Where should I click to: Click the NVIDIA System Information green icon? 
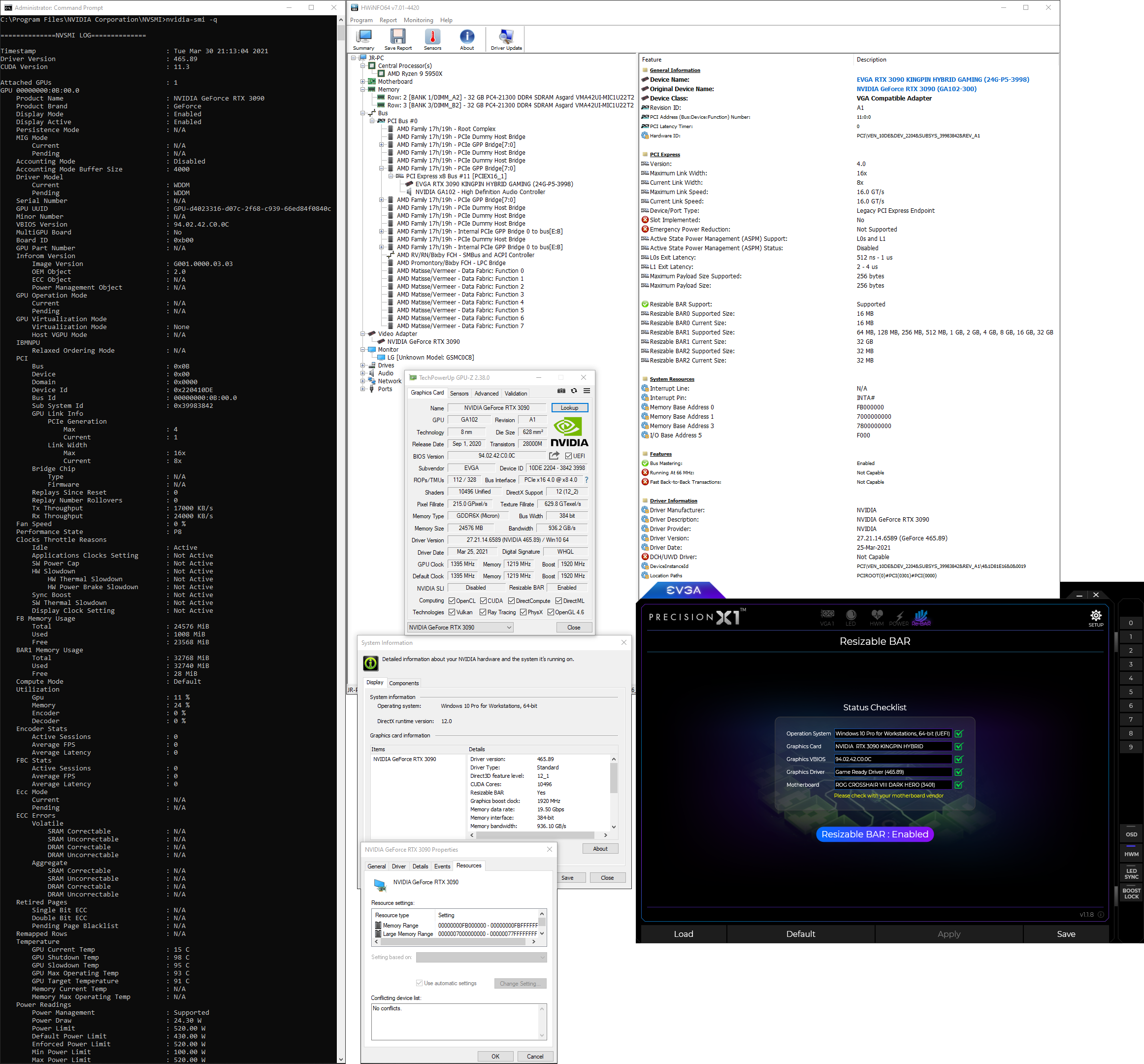pyautogui.click(x=371, y=663)
